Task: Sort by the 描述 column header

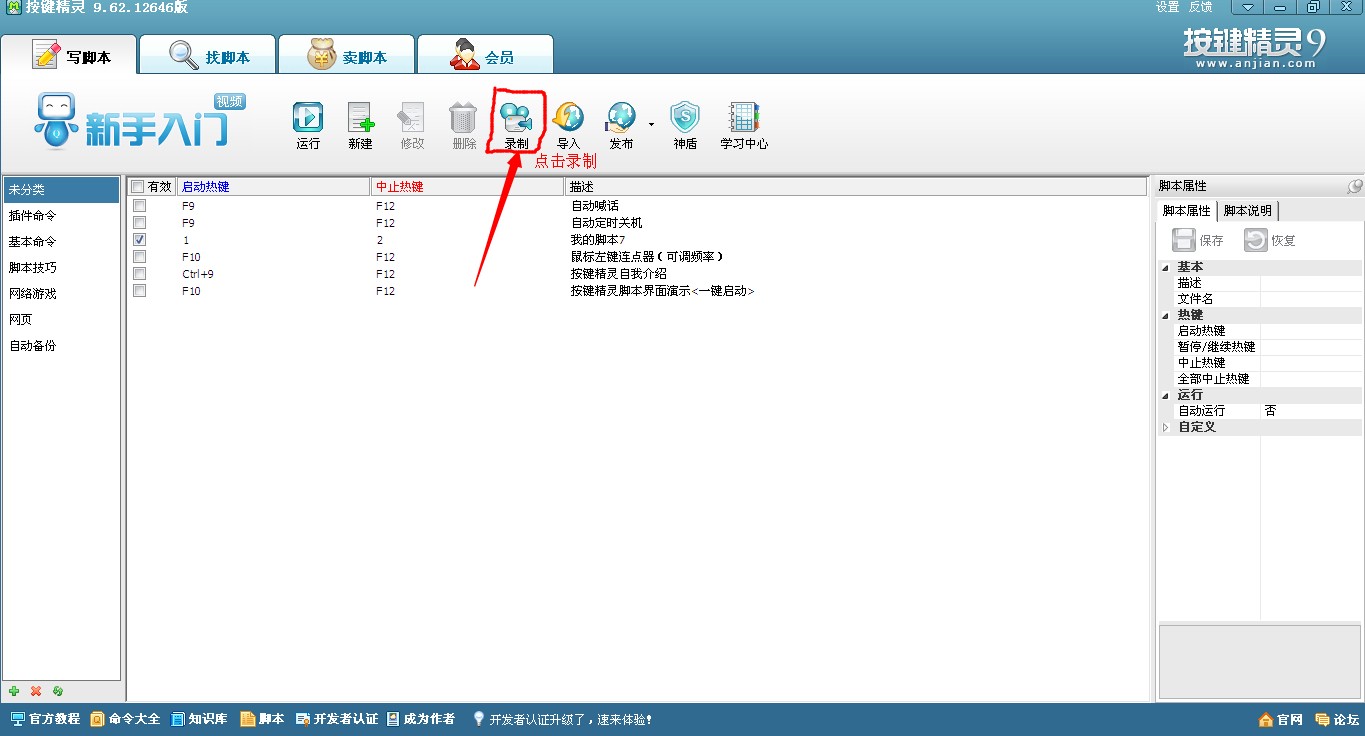Action: tap(856, 186)
